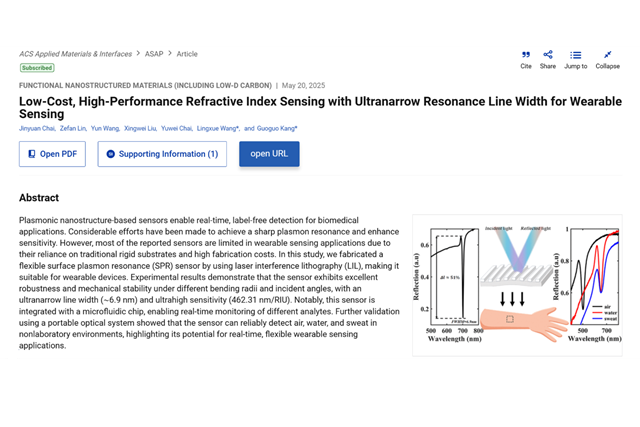
Task: Click the PDF icon in Open PDF
Action: 32,154
